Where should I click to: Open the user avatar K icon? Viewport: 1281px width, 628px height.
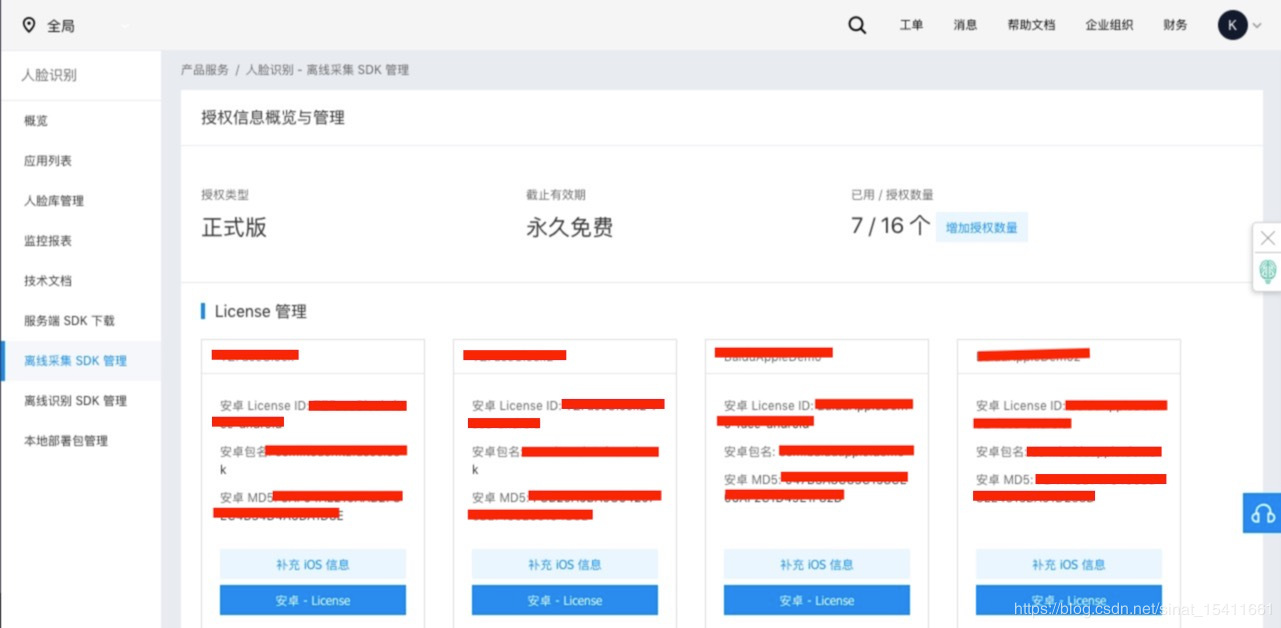(x=1234, y=24)
